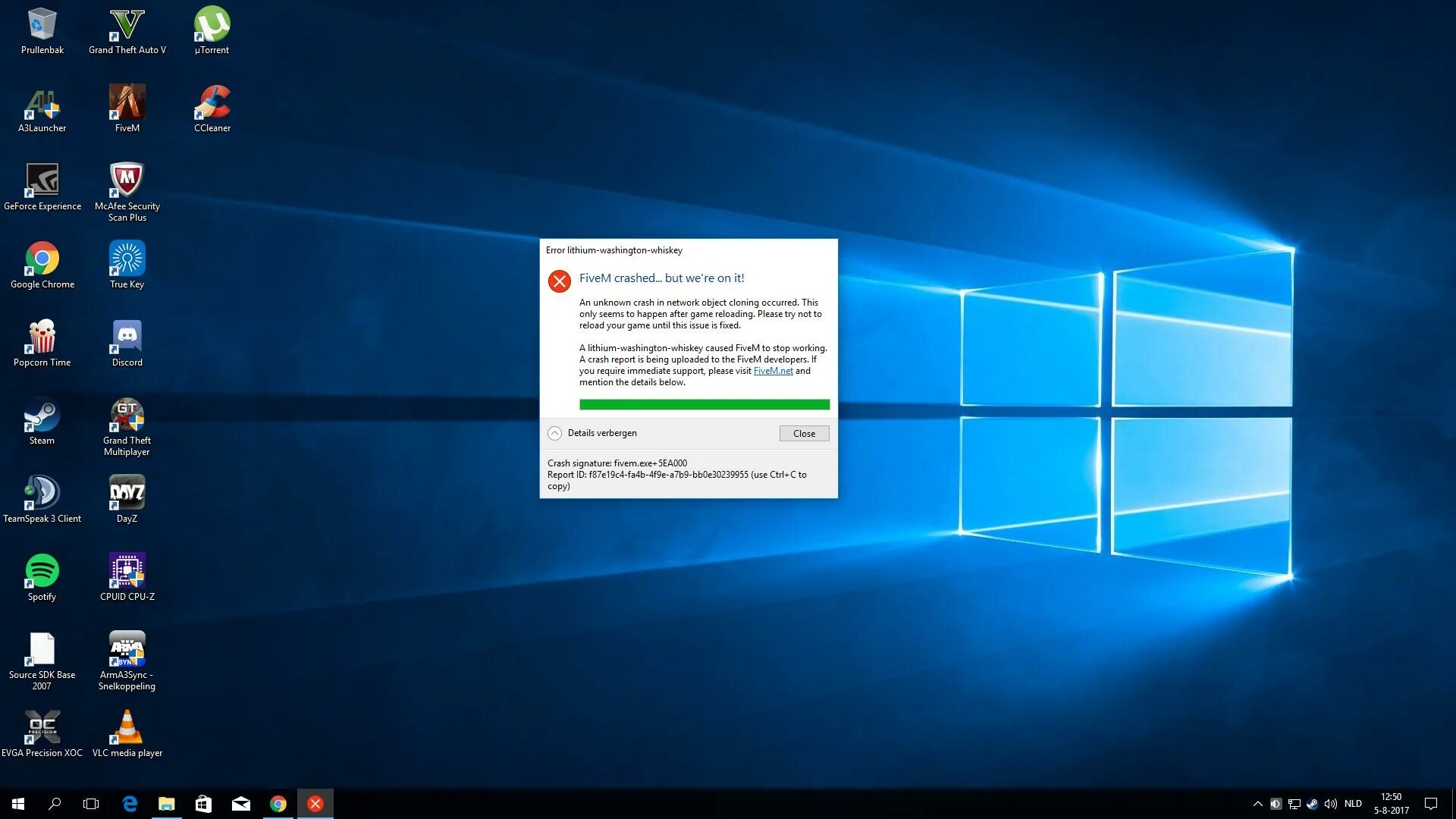
Task: Launch Grand Theft Auto V desktop shortcut
Action: tap(127, 32)
